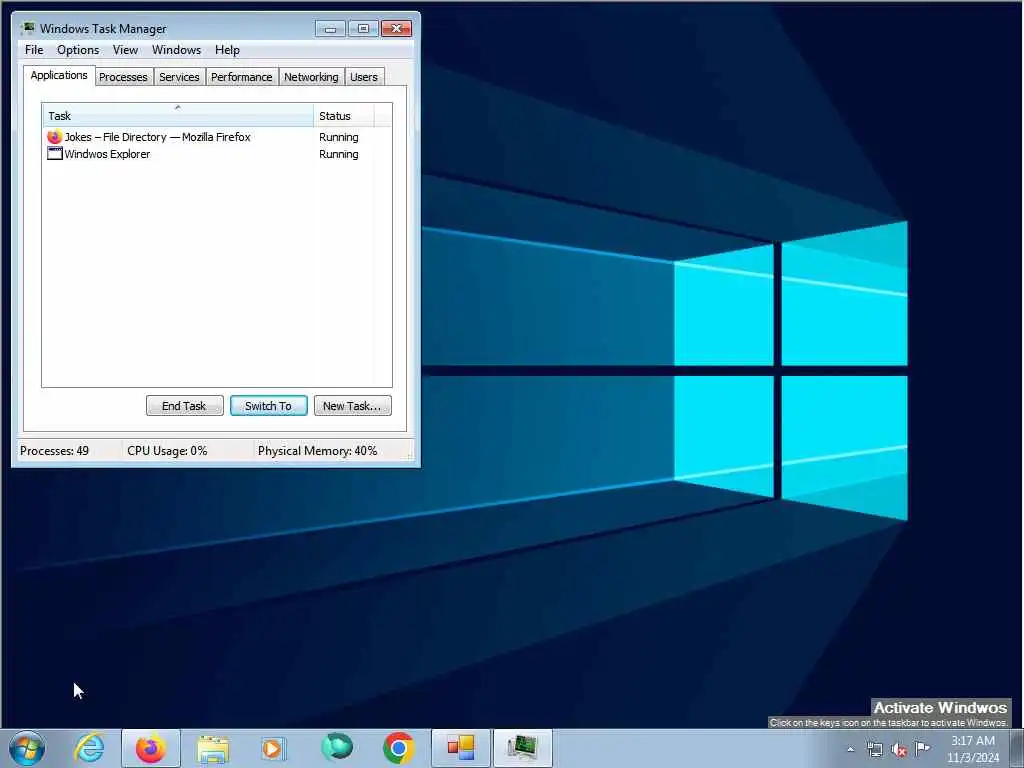This screenshot has width=1024, height=768.
Task: Select 'Jokes – File Directory — Mozilla Firefox' row text
Action: (x=157, y=137)
